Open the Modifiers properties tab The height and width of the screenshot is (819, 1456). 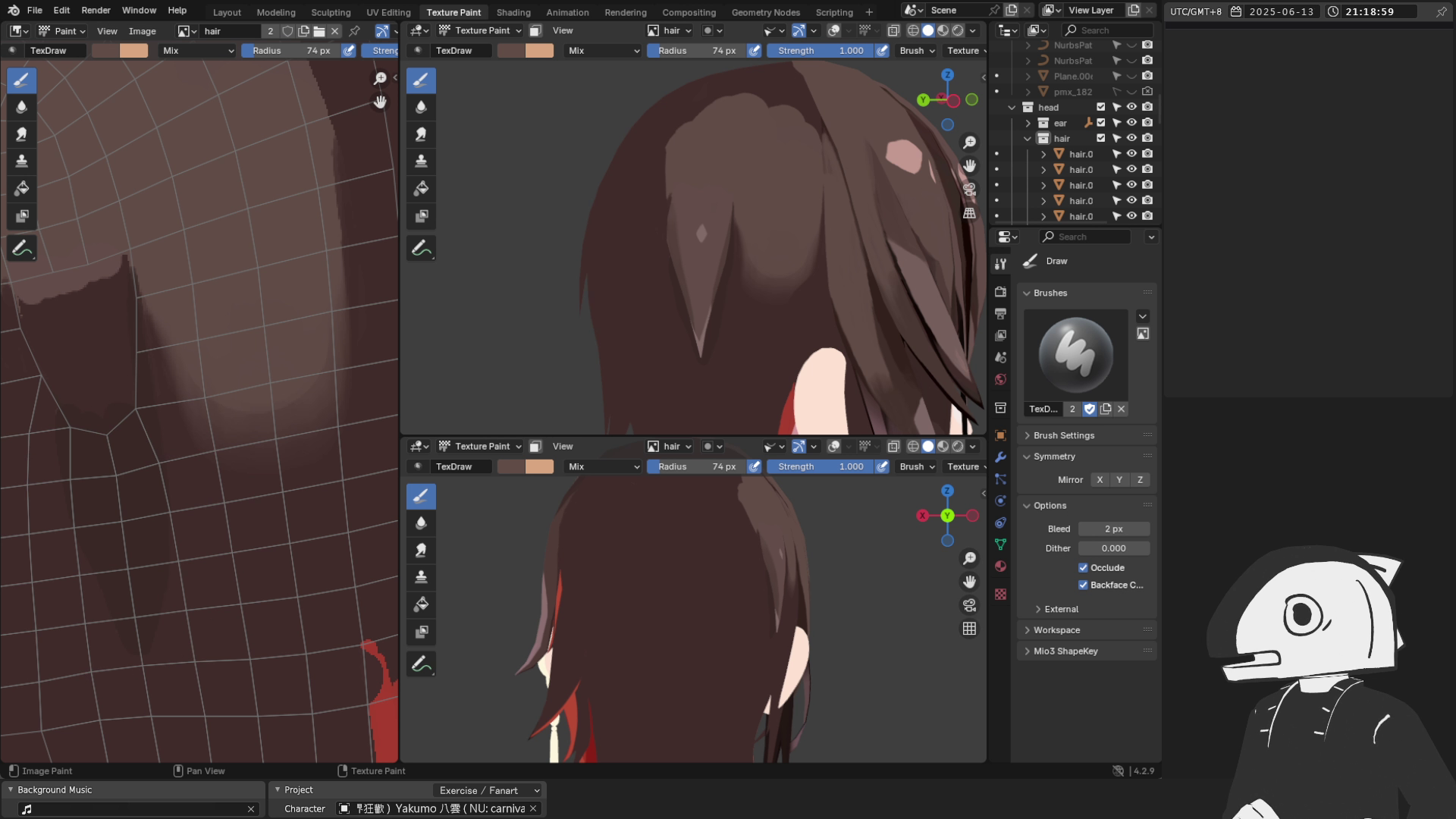(x=1000, y=457)
